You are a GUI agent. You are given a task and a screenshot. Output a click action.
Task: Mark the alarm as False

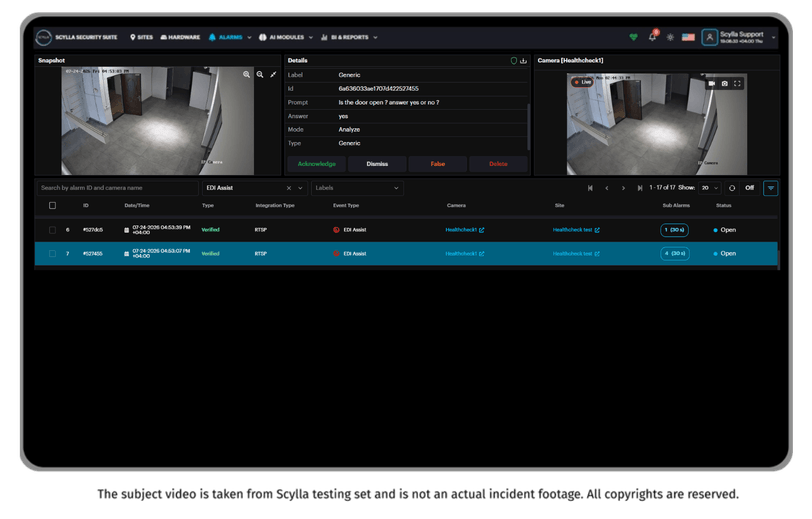438,164
